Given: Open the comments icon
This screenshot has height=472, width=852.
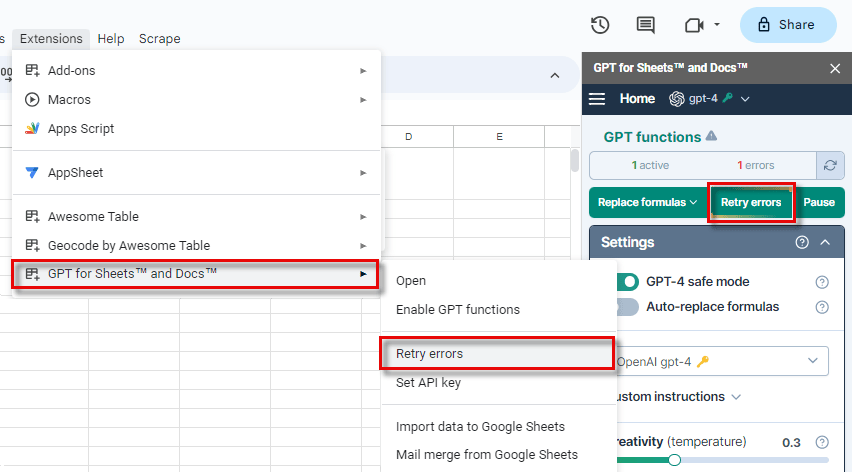Looking at the screenshot, I should click(645, 25).
